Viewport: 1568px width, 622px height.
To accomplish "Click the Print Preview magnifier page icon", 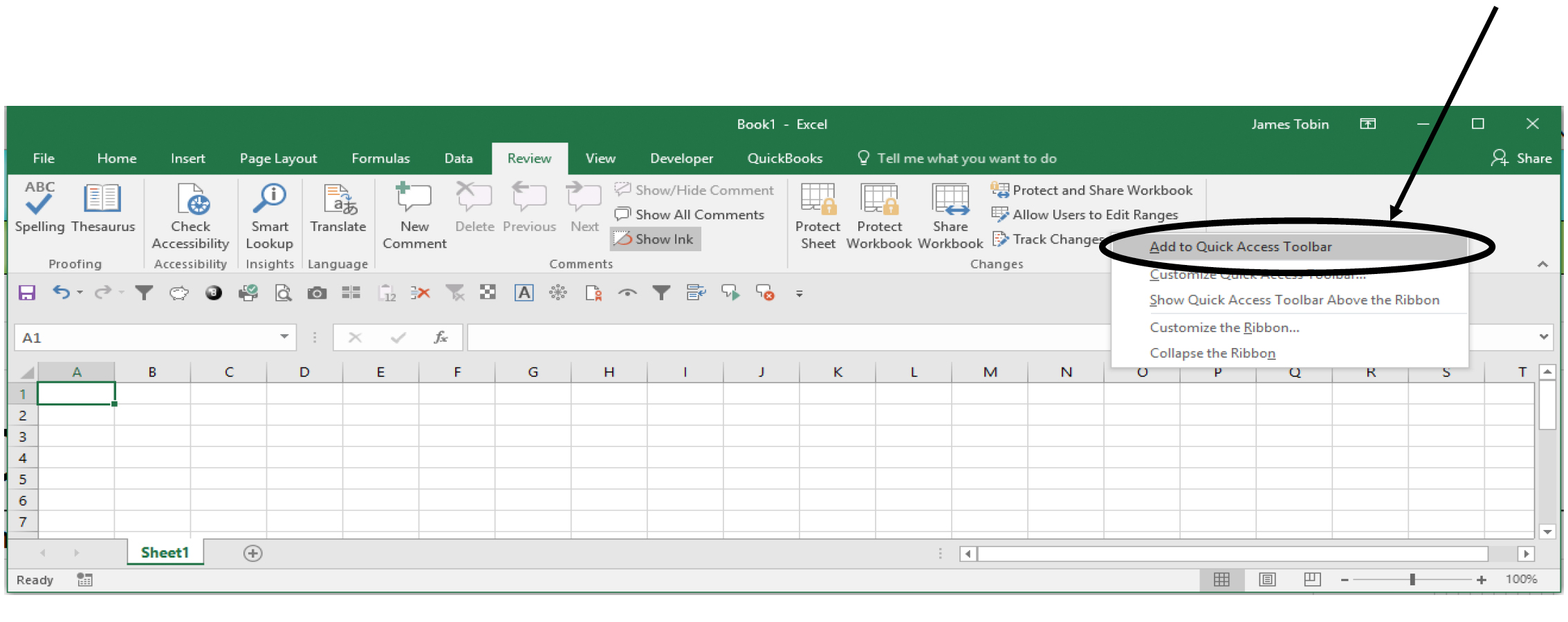I will coord(283,293).
